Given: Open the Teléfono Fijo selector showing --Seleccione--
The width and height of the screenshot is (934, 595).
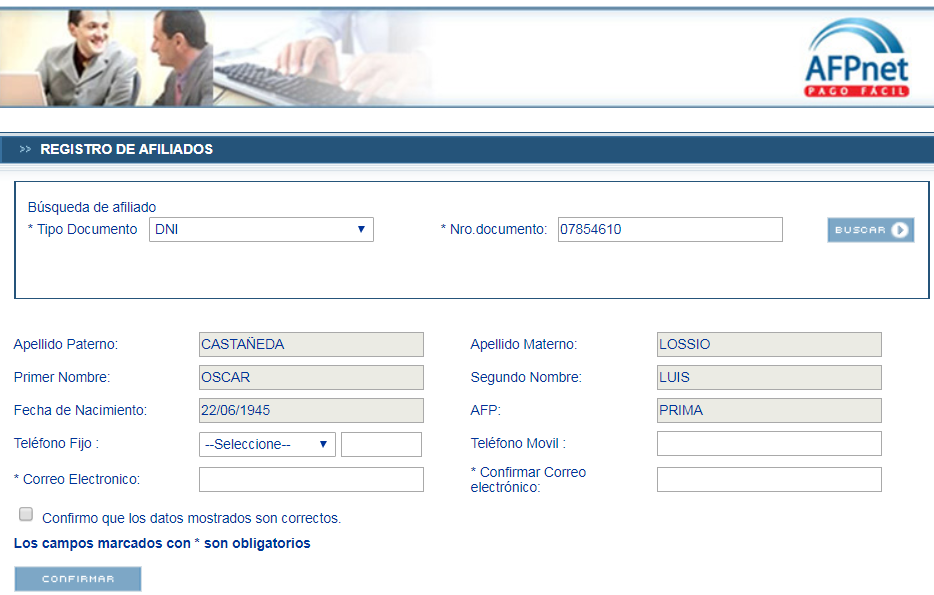Looking at the screenshot, I should pos(267,443).
